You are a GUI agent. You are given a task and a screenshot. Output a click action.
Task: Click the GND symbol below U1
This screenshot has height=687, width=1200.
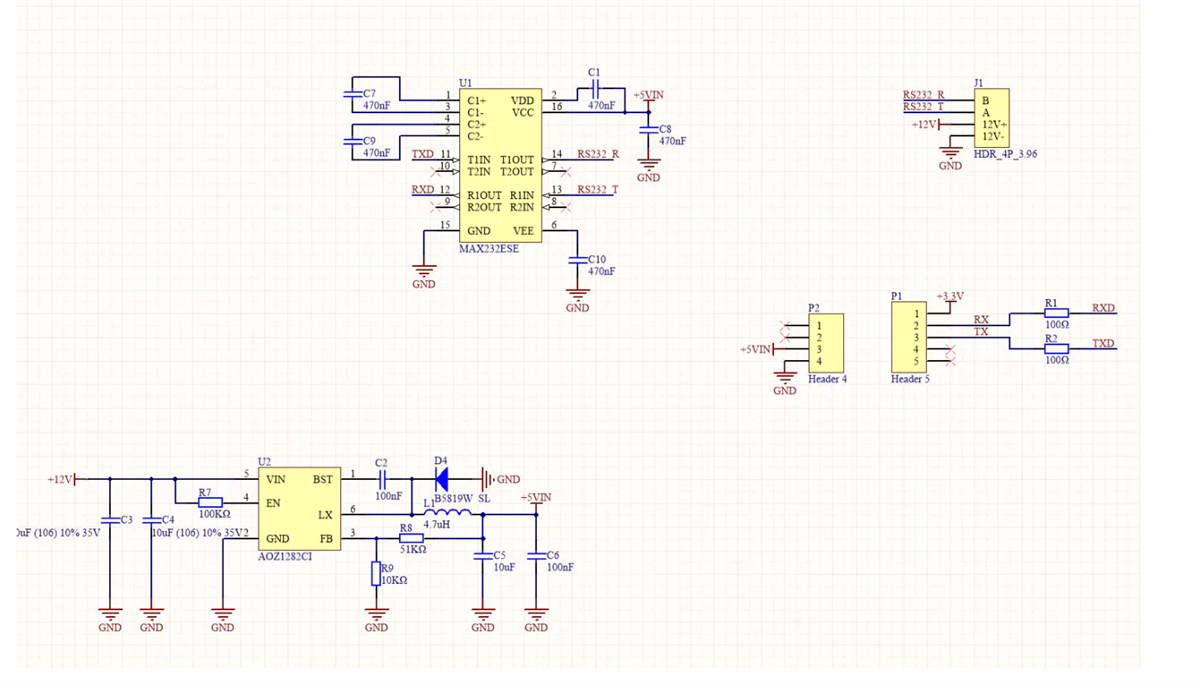click(423, 270)
